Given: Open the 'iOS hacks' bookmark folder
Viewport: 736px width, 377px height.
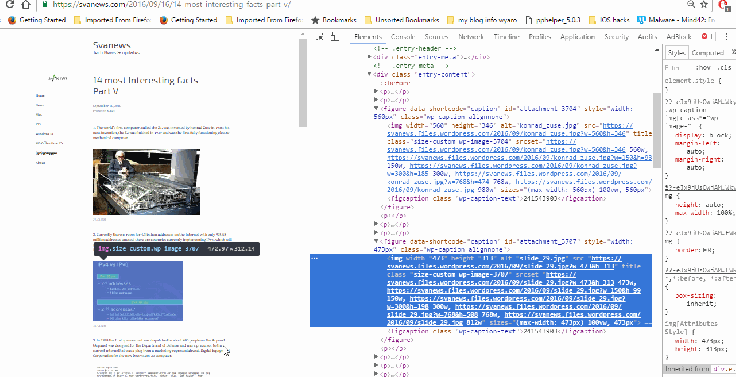Looking at the screenshot, I should [609, 20].
